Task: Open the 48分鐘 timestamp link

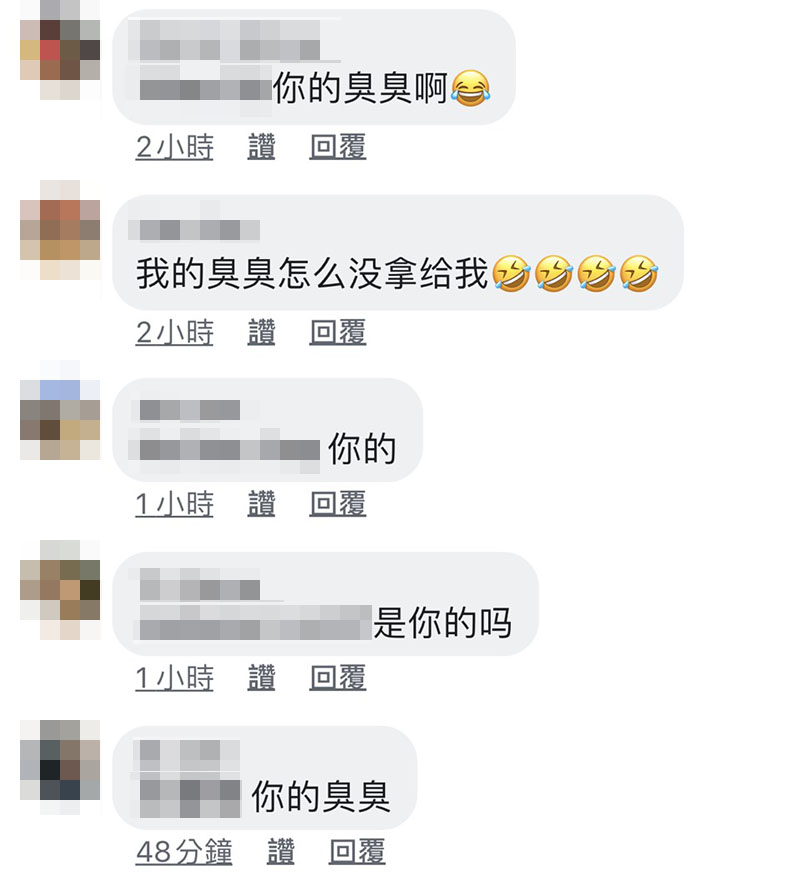Action: pos(184,851)
